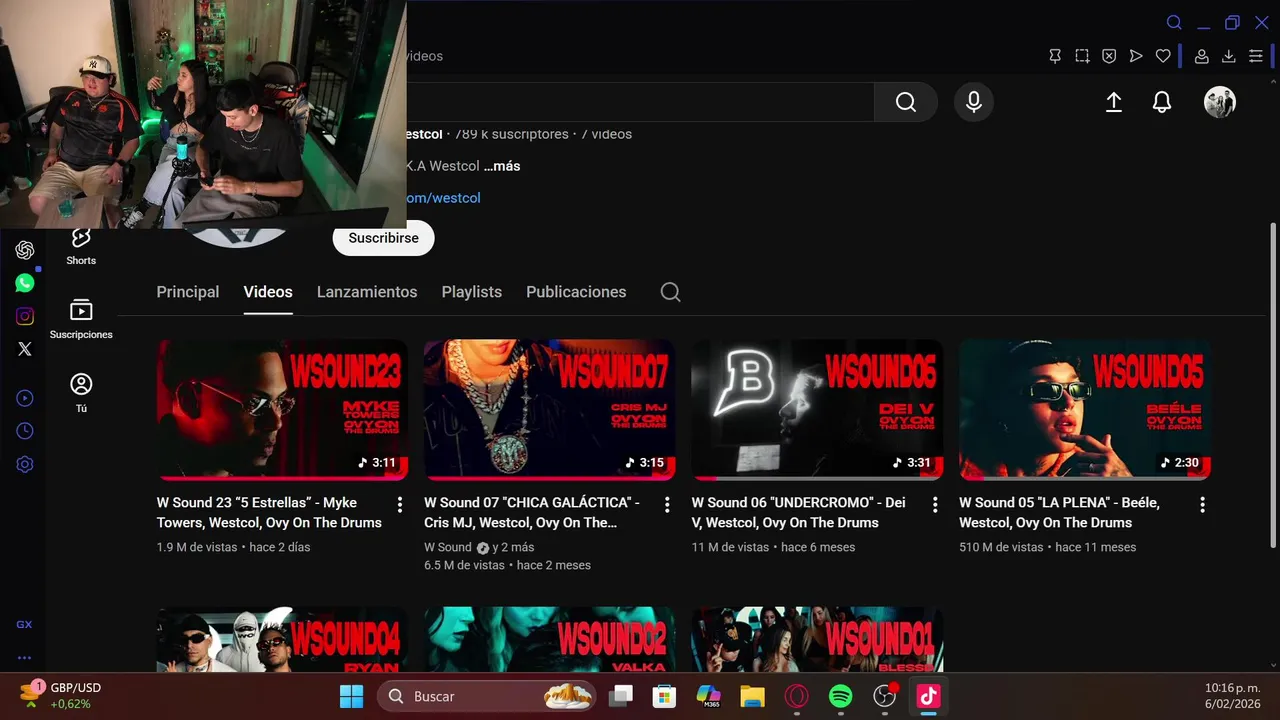This screenshot has width=1280, height=720.
Task: Open Playlists tab
Action: pyautogui.click(x=472, y=292)
